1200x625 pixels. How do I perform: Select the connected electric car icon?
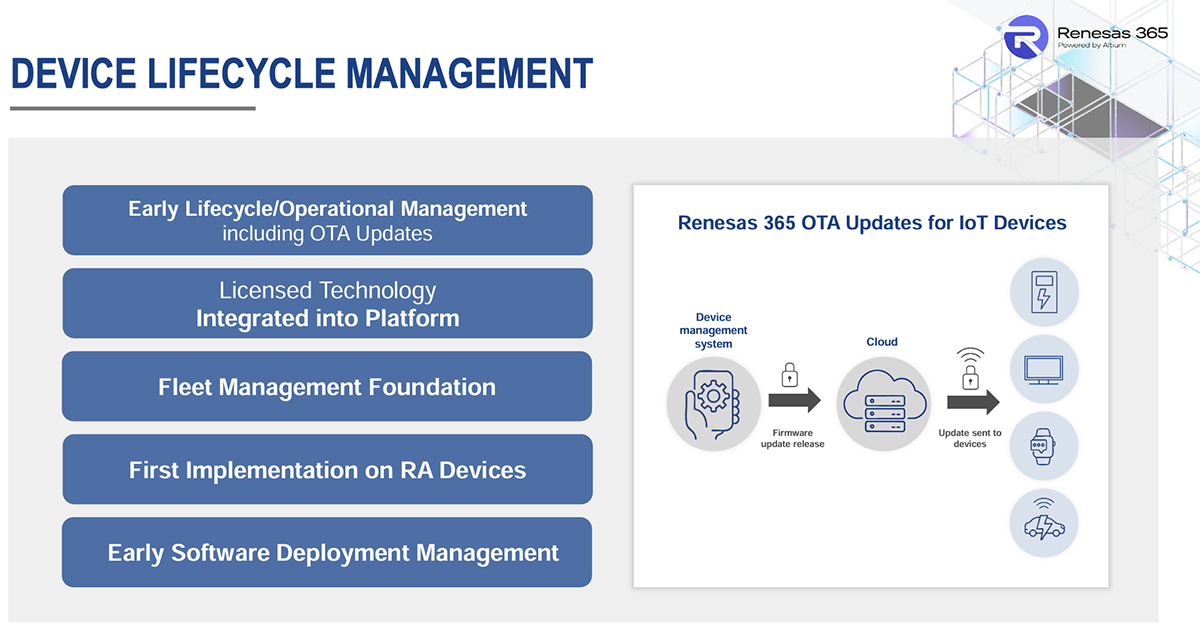1044,523
